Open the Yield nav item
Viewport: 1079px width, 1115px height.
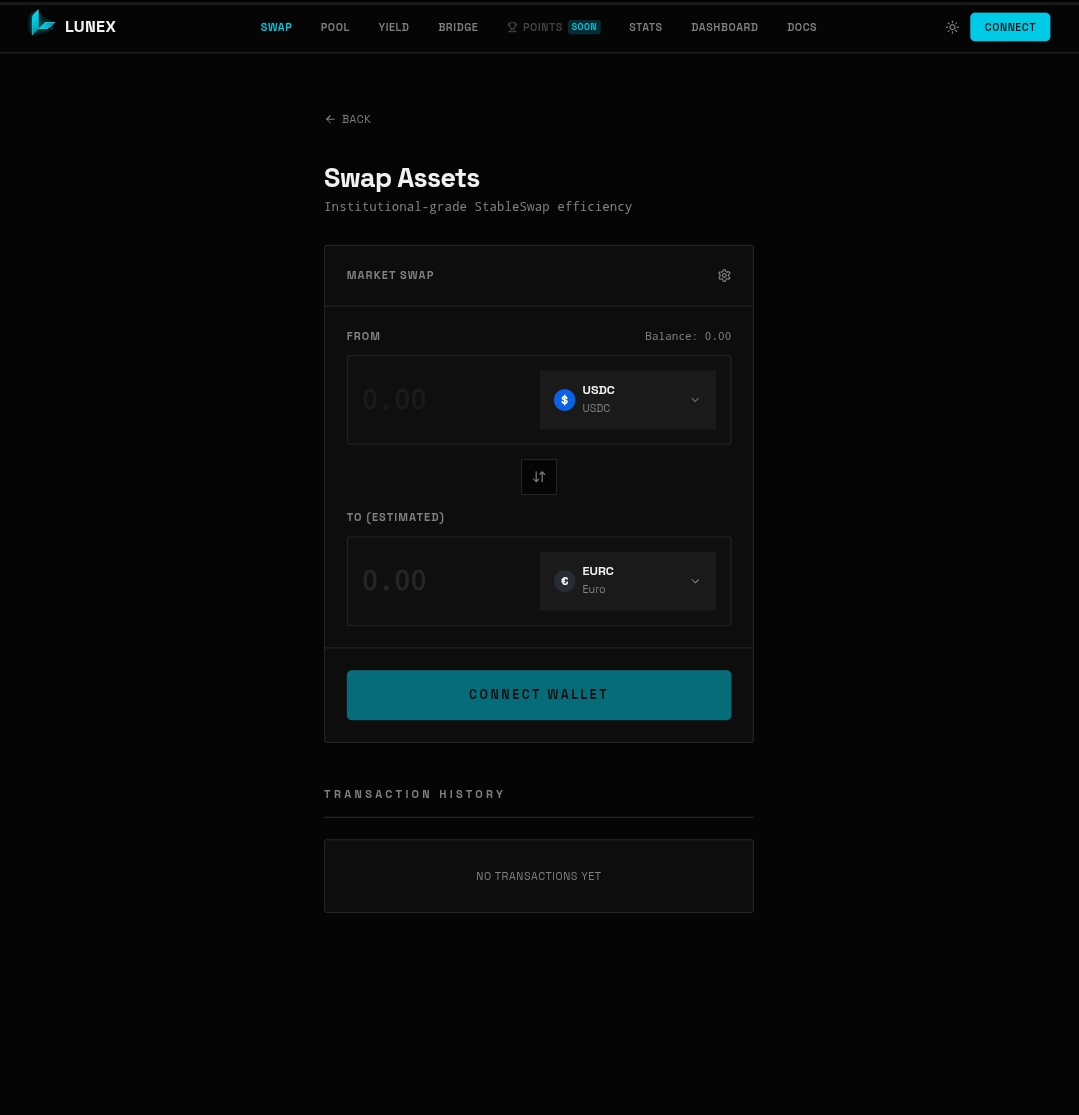pyautogui.click(x=393, y=27)
